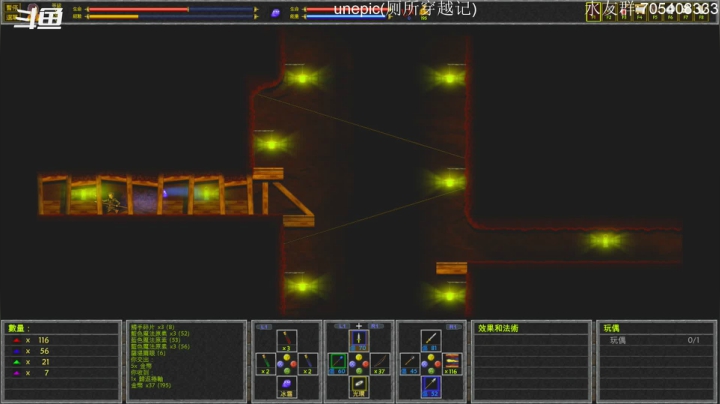The width and height of the screenshot is (720, 404).
Task: Select the blue potion slot x2
Action: point(308,364)
